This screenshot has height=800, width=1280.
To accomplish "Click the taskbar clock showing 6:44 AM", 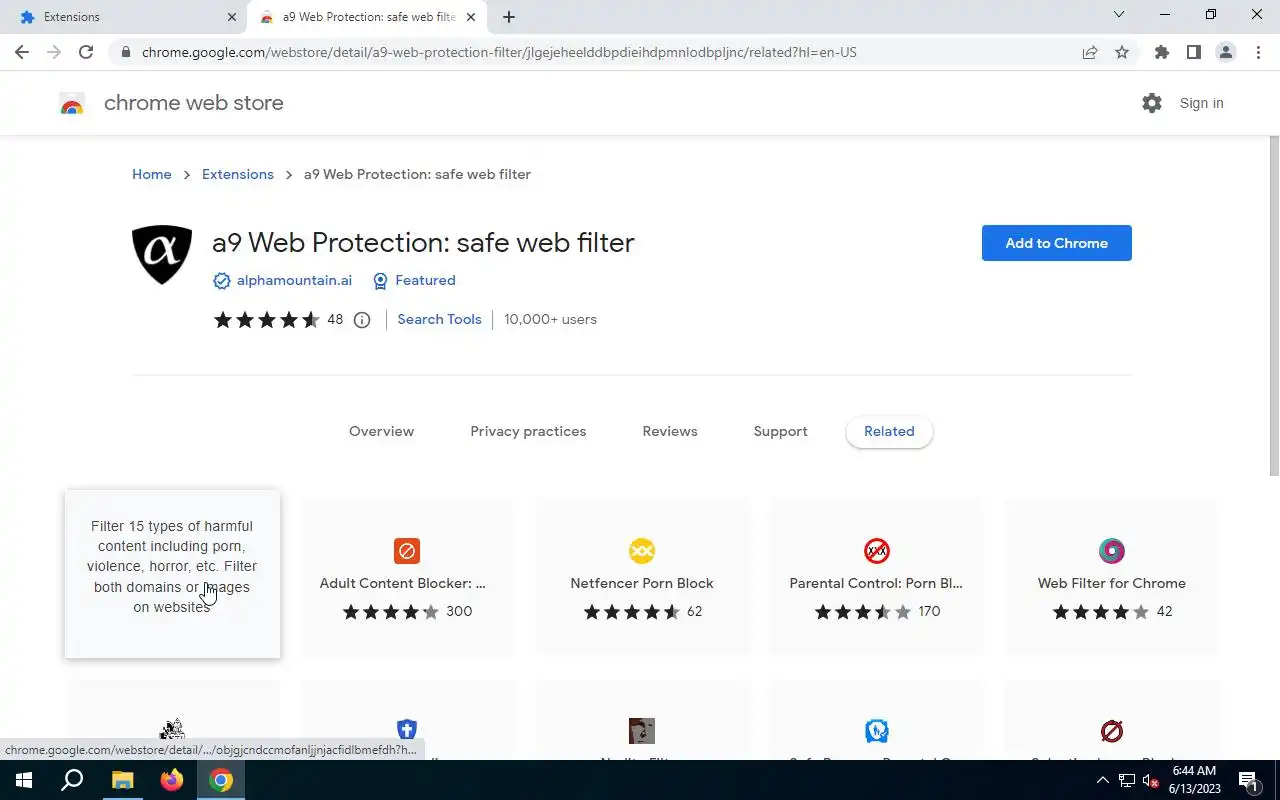I will (x=1194, y=780).
